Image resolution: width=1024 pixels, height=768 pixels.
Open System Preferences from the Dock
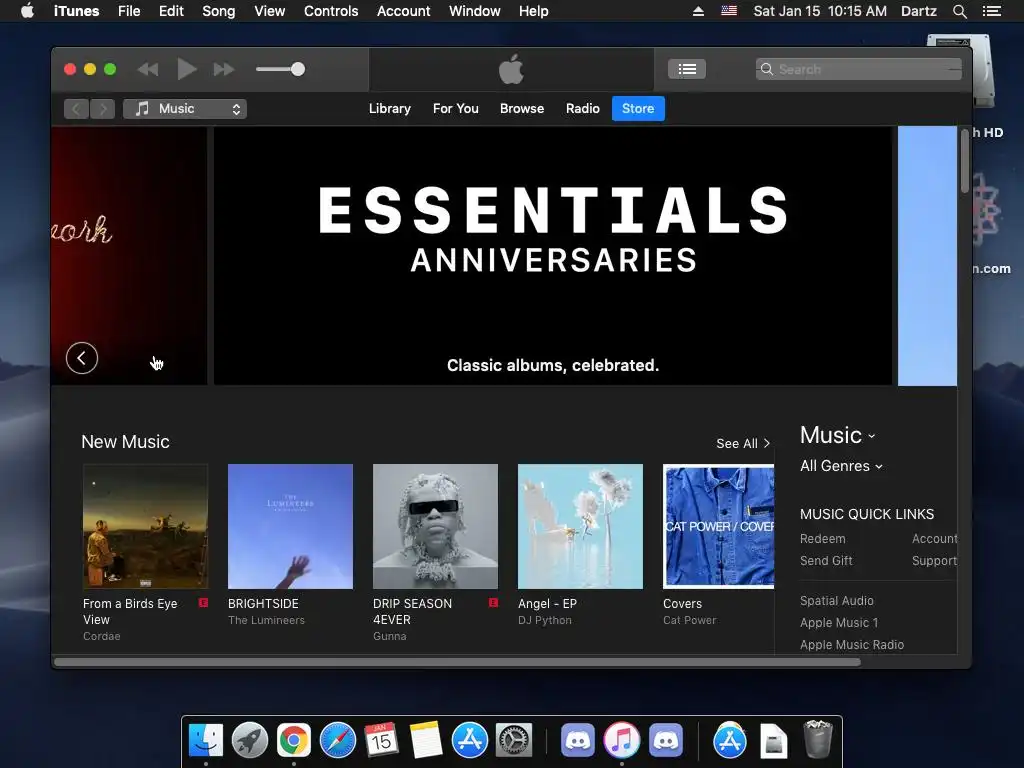point(514,740)
